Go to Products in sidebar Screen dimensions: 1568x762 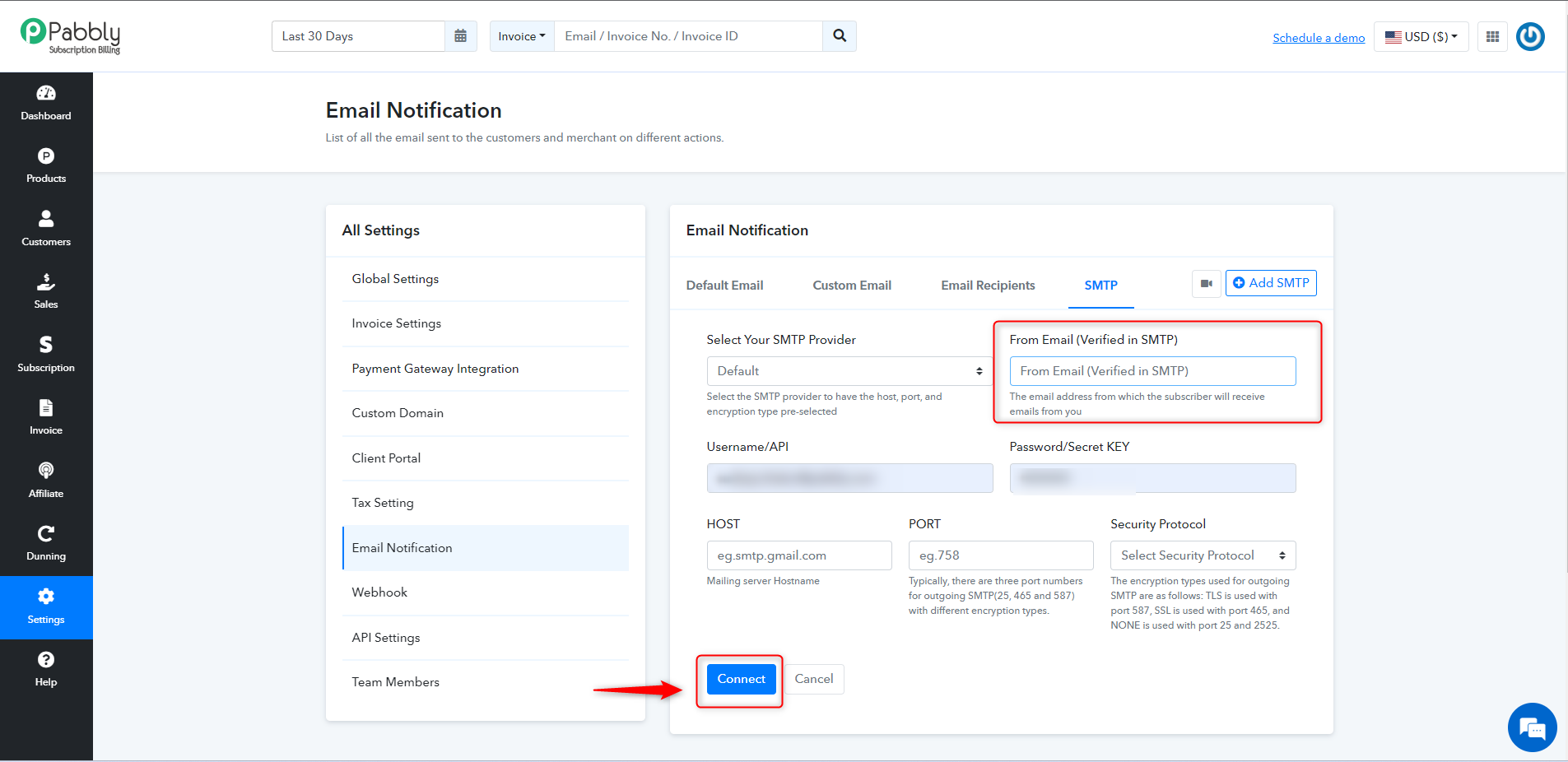click(46, 165)
